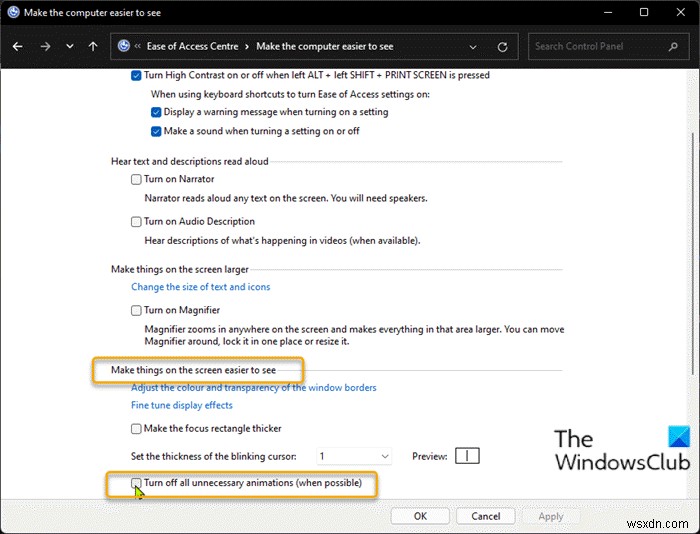The width and height of the screenshot is (700, 534).
Task: Click the title bar Ease of Access icon
Action: click(x=13, y=12)
